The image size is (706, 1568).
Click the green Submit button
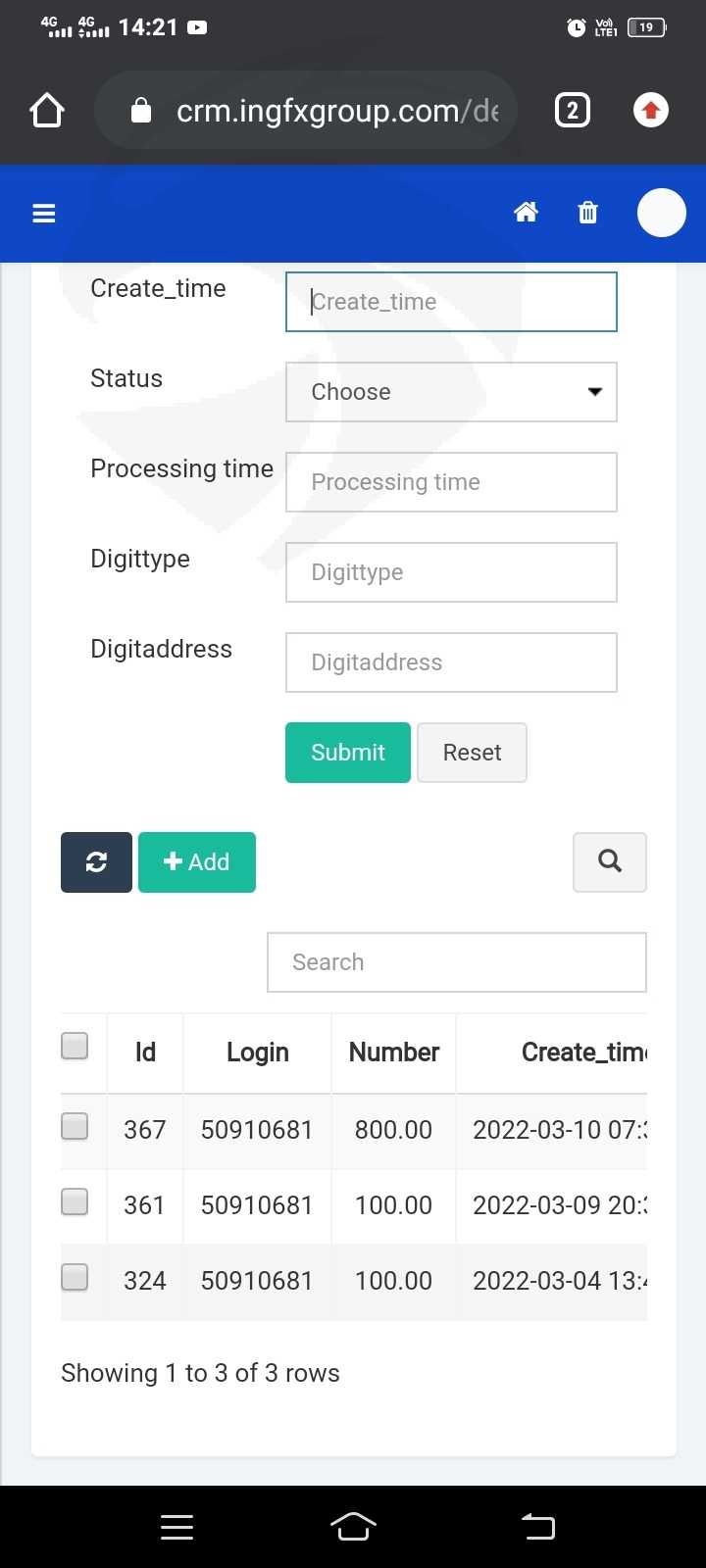[x=348, y=753]
